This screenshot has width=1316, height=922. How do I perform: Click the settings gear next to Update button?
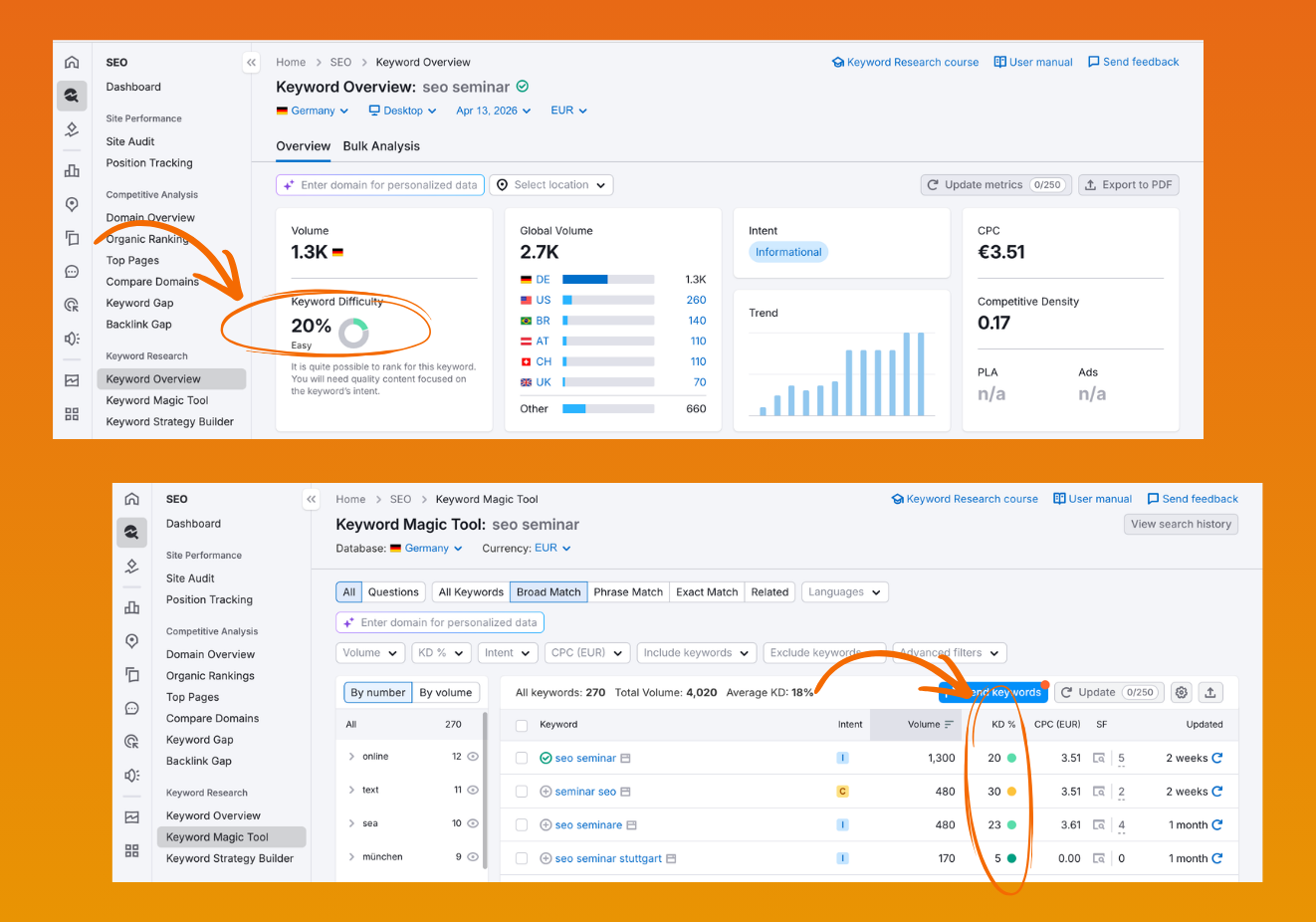coord(1181,692)
